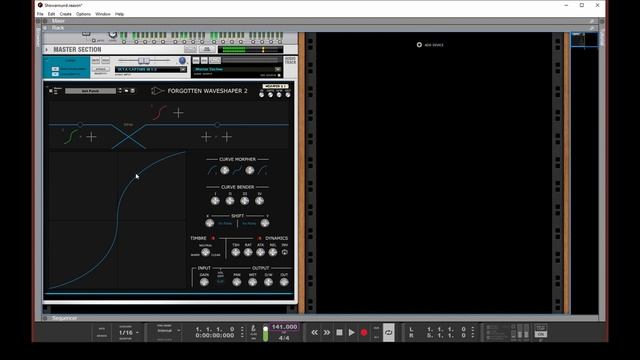Image resolution: width=640 pixels, height=360 pixels.
Task: Stop playback with the stop button
Action: [x=339, y=333]
